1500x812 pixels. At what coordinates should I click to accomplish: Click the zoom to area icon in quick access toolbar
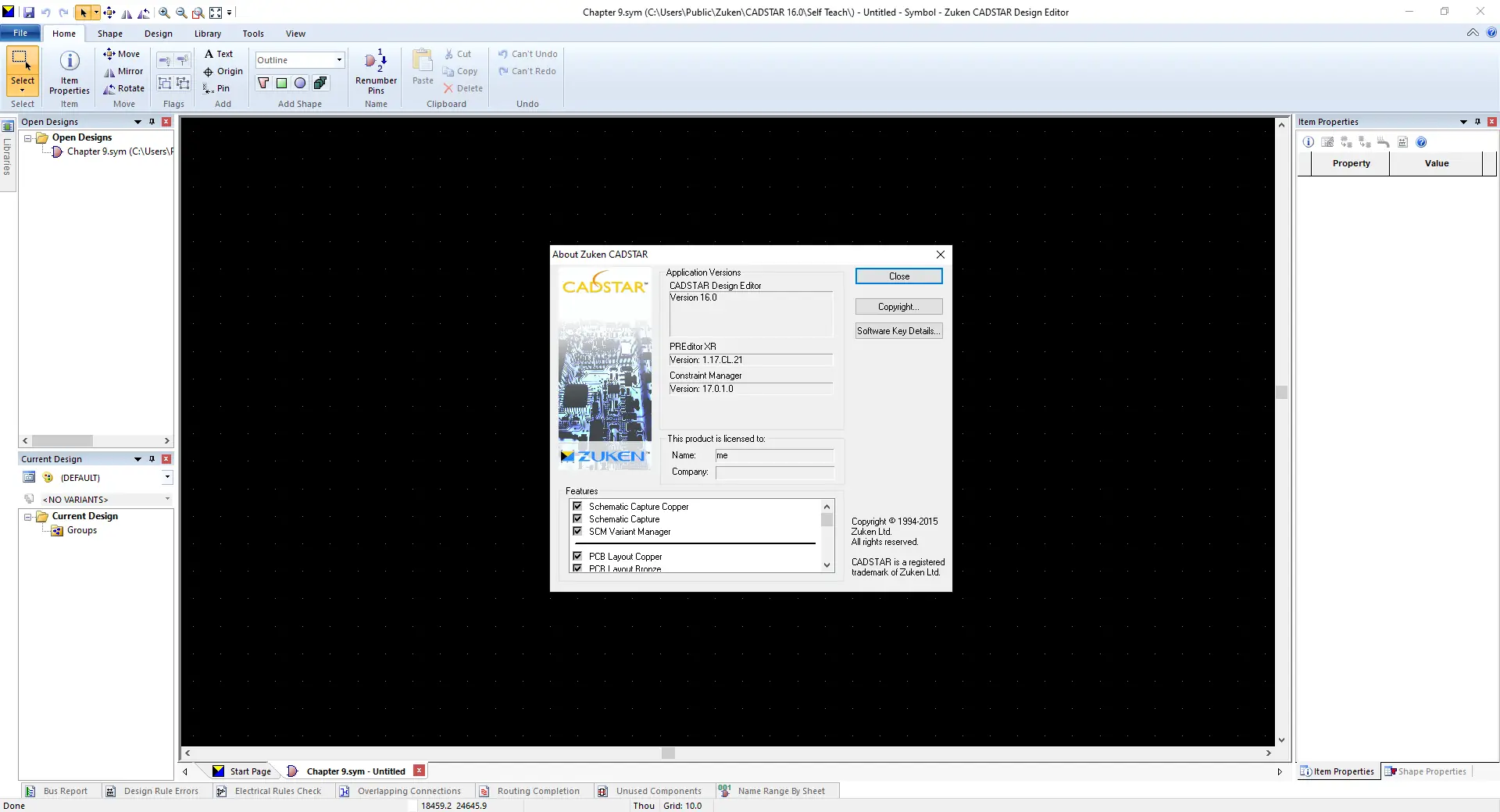(198, 12)
